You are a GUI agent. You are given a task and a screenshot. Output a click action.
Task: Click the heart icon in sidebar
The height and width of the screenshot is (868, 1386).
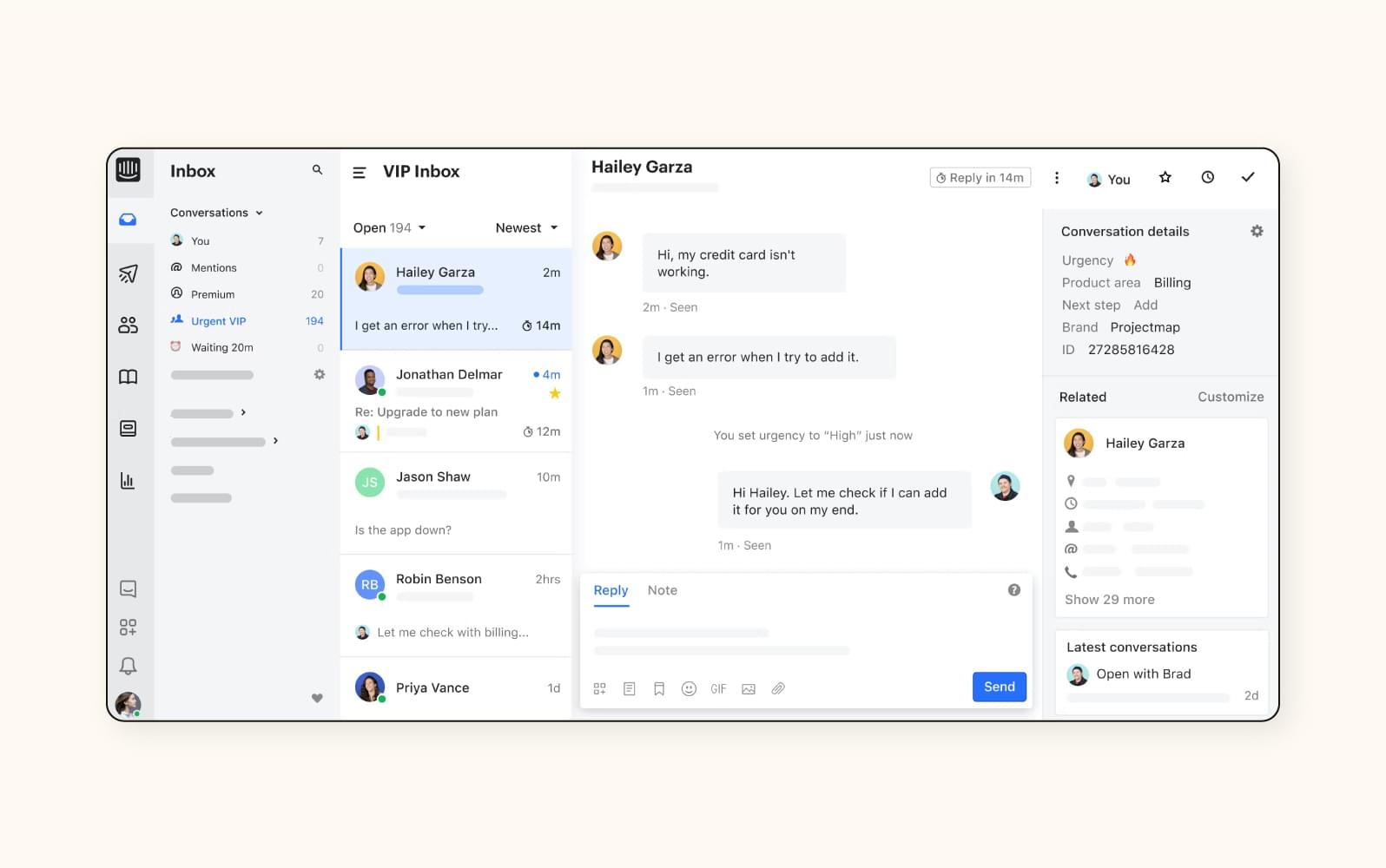coord(317,698)
